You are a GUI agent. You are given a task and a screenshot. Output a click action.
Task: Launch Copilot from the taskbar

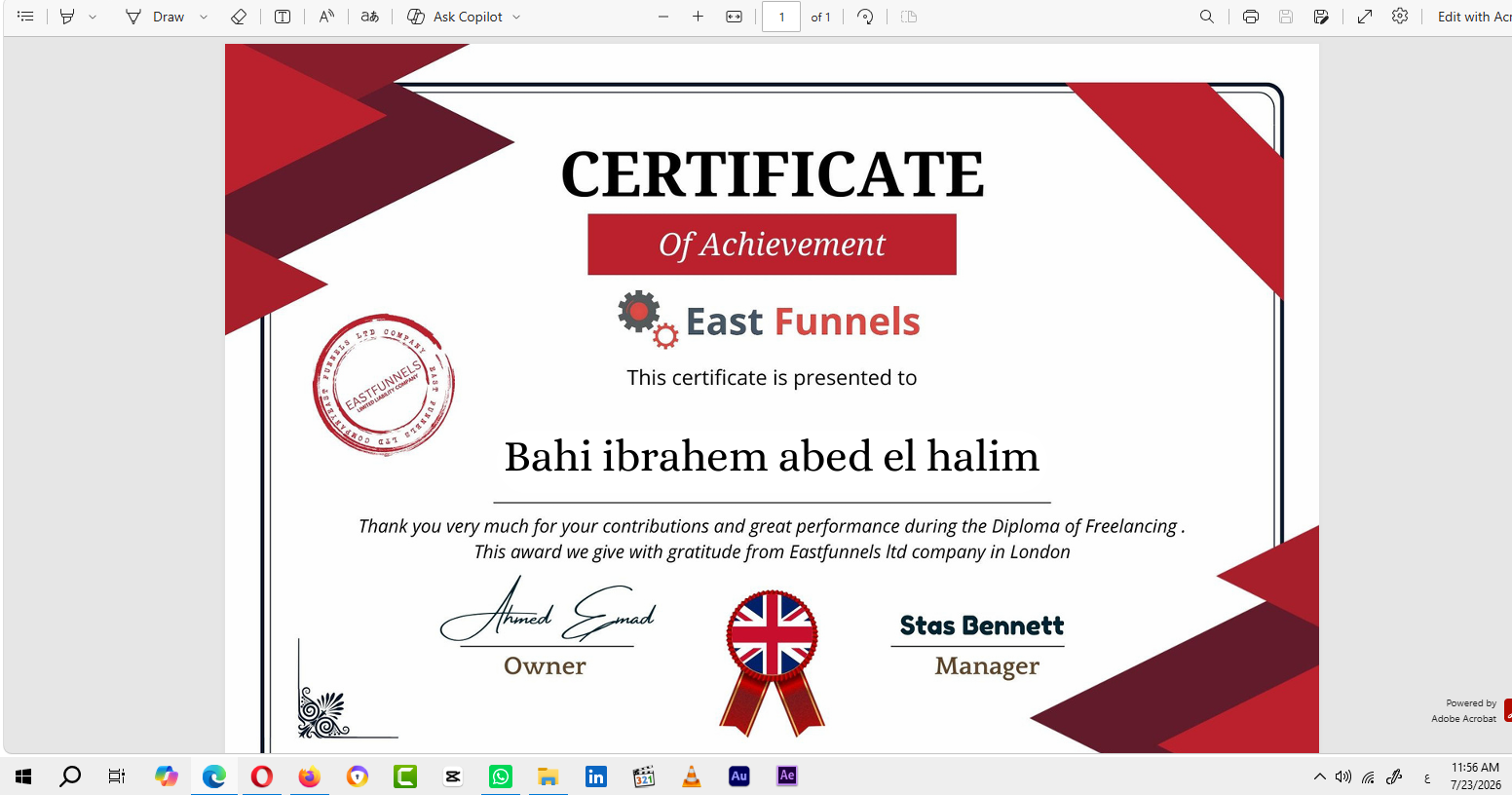167,776
